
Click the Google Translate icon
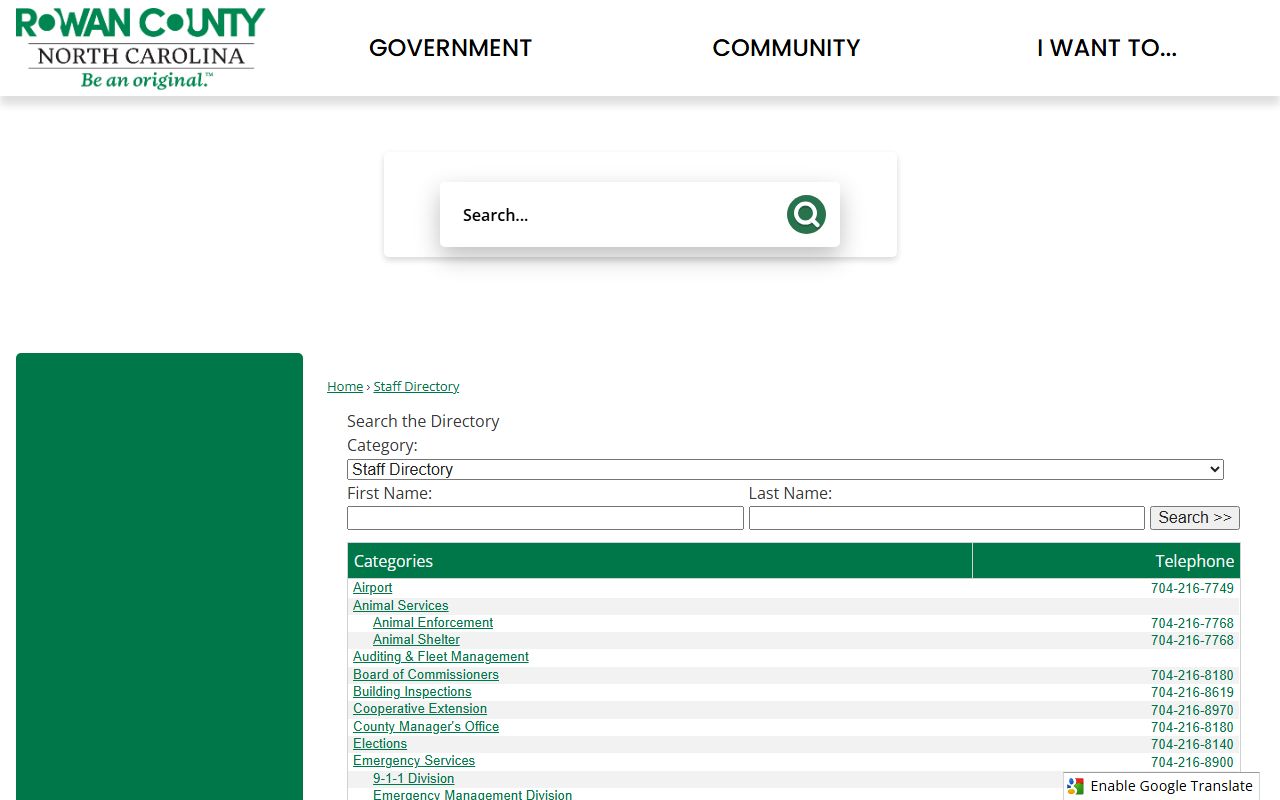(1075, 786)
